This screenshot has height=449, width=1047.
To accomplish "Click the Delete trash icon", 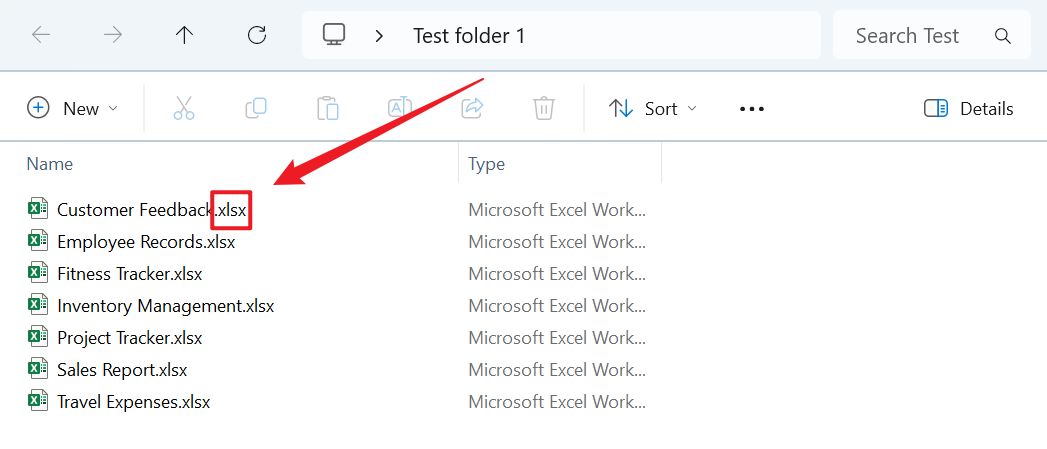I will pos(544,108).
